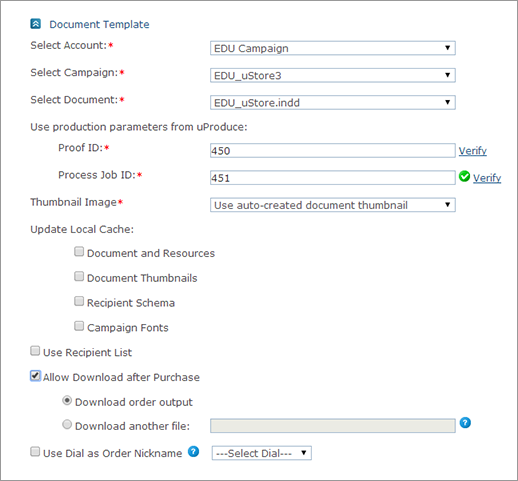Open help icon next to Order Nickname

click(x=193, y=452)
